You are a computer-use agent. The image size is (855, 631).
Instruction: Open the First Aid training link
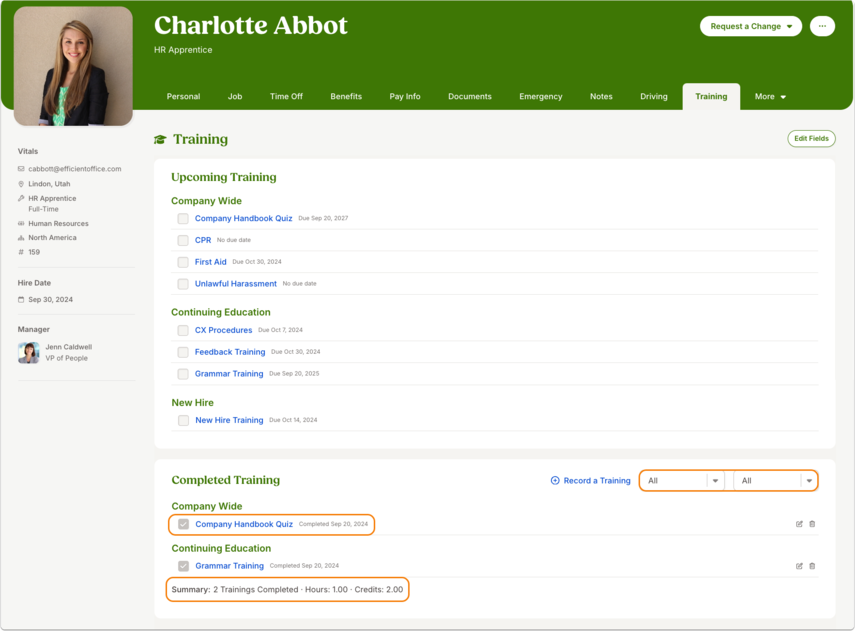pos(210,262)
